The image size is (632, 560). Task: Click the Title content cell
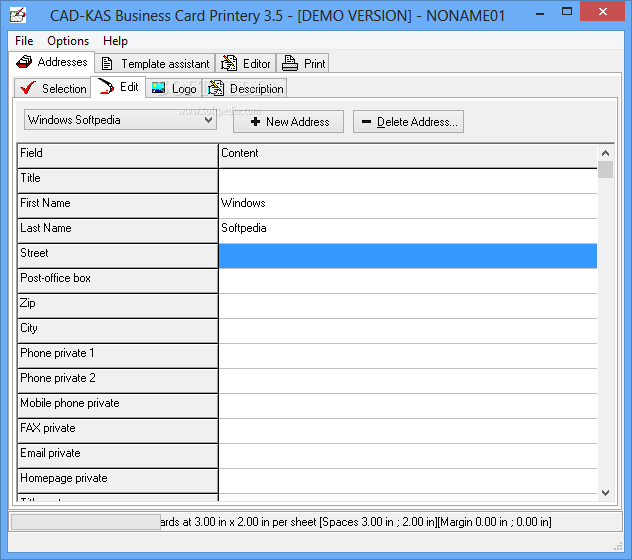(x=408, y=181)
